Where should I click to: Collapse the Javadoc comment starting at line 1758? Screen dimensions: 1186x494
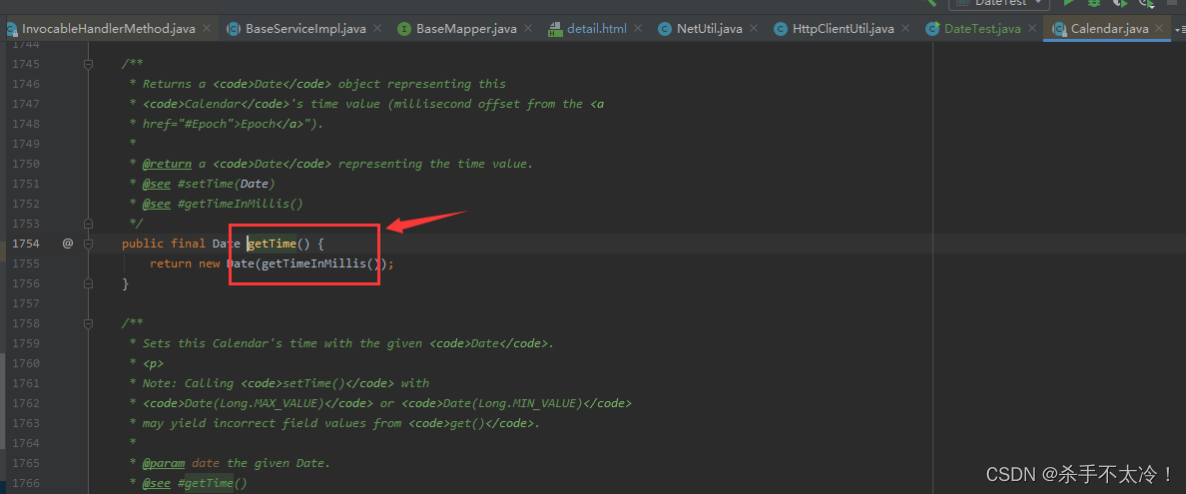[x=88, y=324]
